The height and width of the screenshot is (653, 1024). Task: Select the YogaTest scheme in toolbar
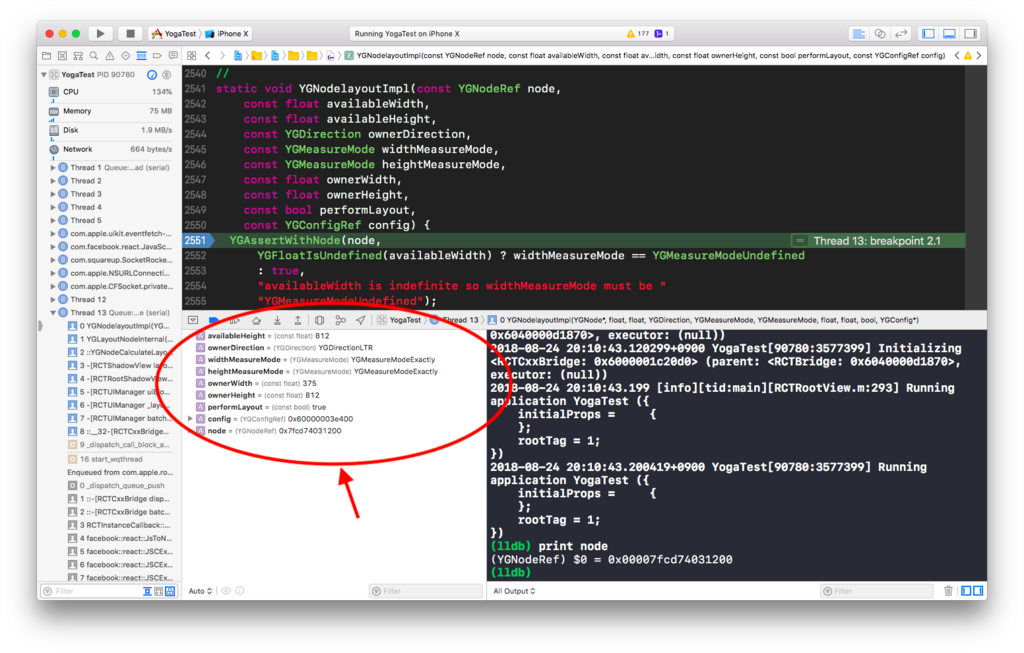pyautogui.click(x=174, y=33)
